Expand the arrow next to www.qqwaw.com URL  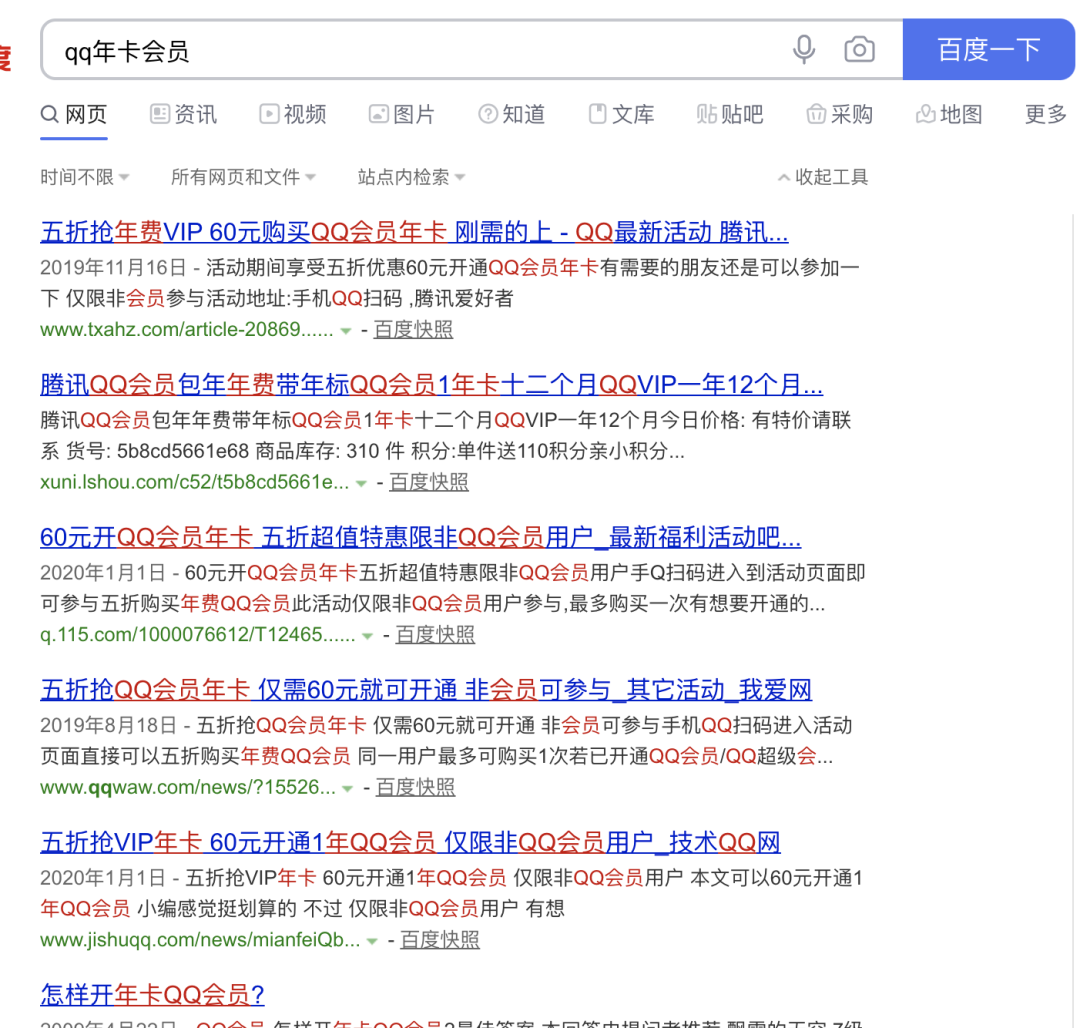pos(348,789)
